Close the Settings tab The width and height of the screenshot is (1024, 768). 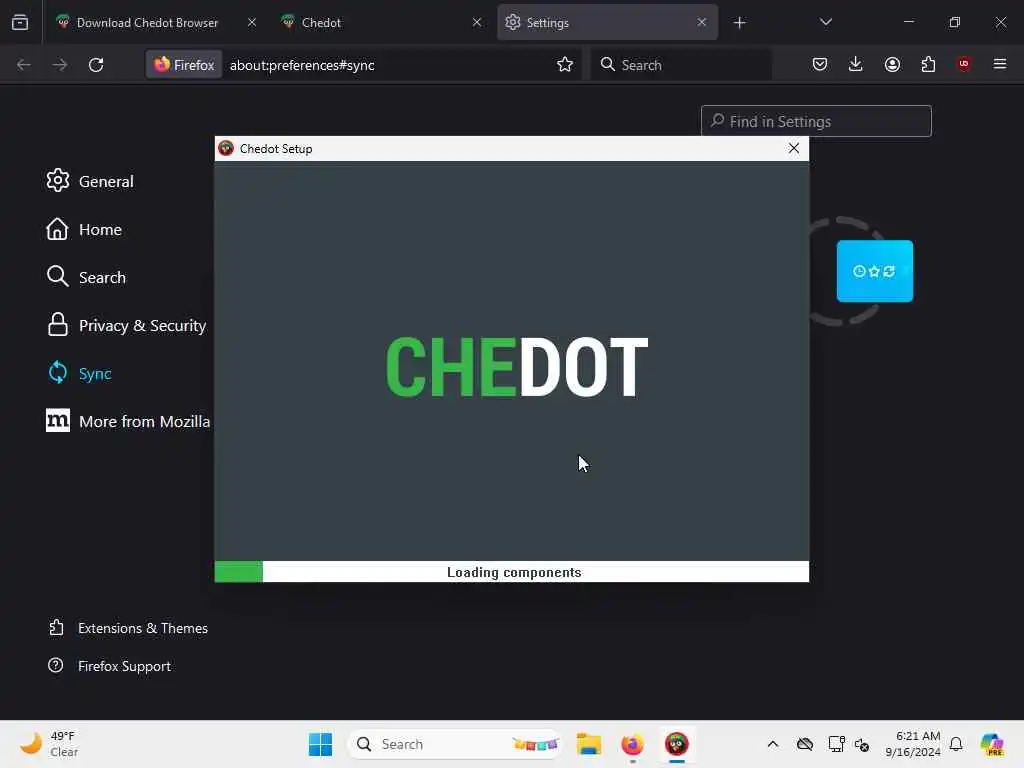click(701, 22)
